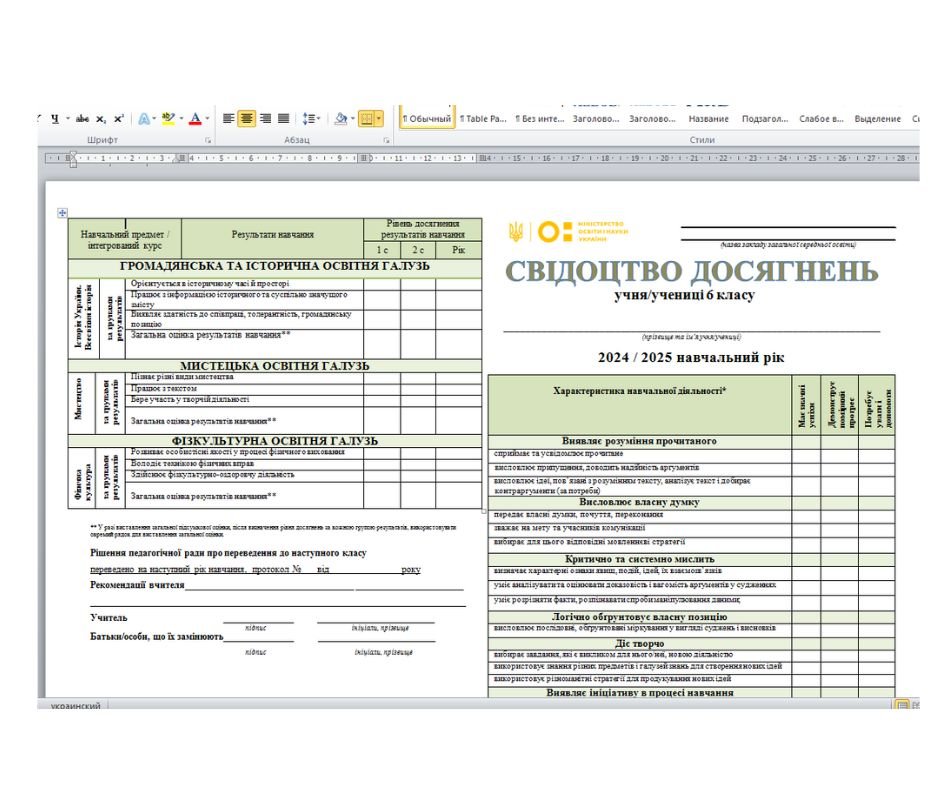Expand highlight color dropdown arrow
The image size is (940, 788).
(181, 119)
